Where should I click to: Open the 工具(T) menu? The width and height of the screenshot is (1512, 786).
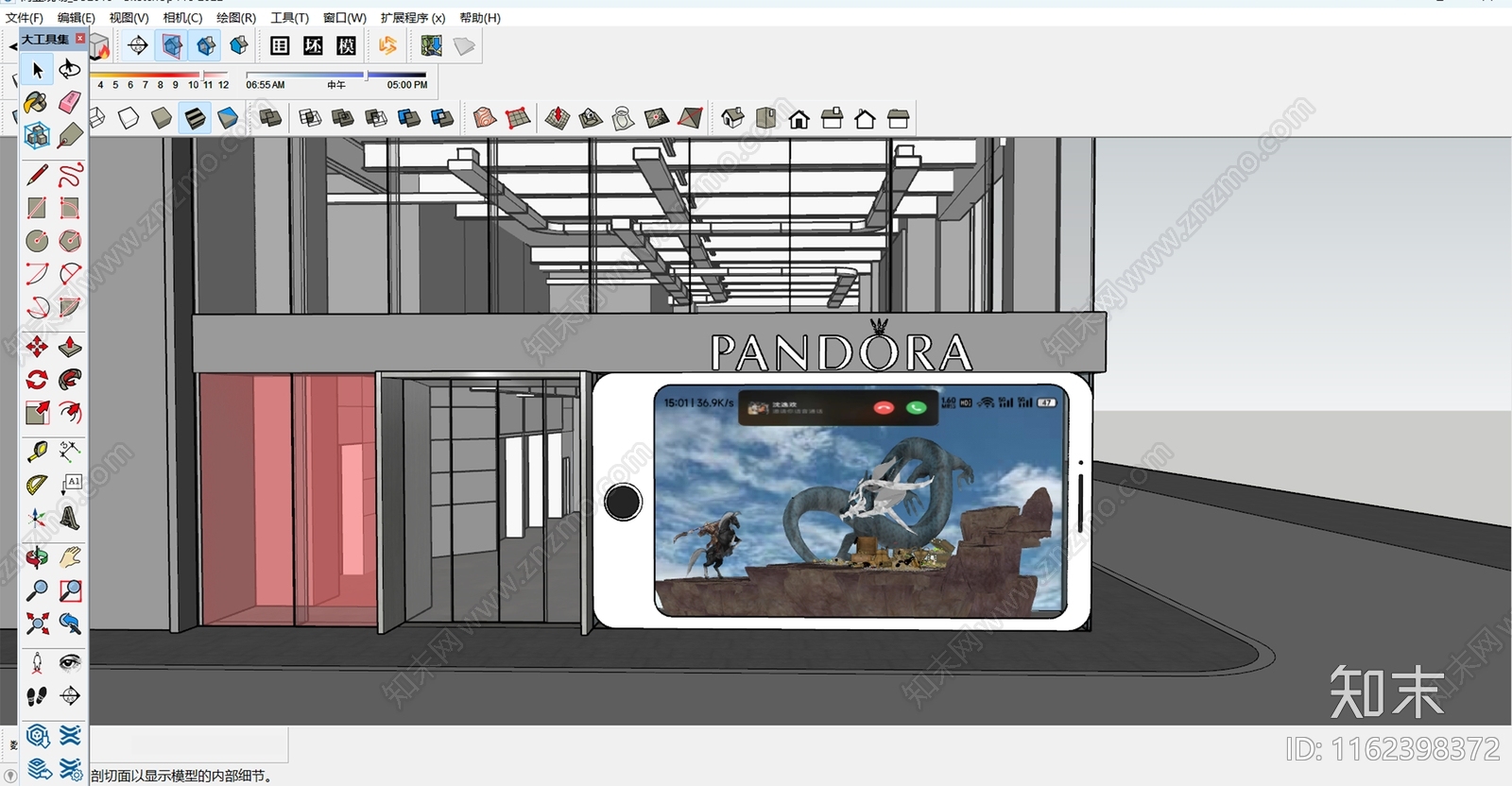coord(290,18)
